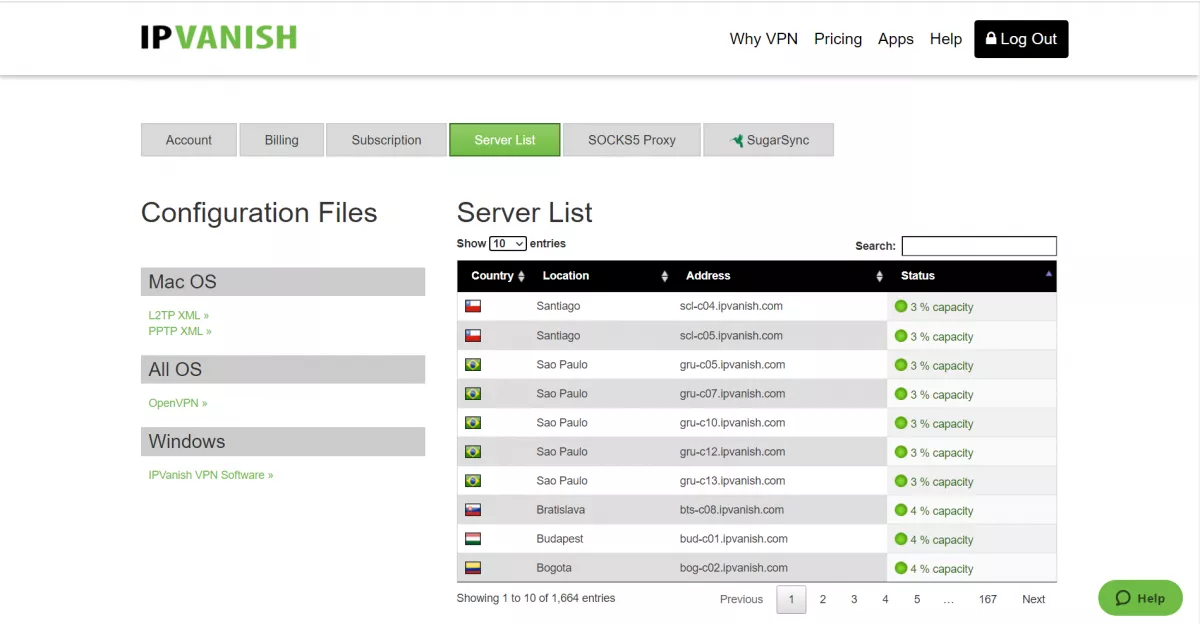
Task: Click the Chile flag for scl-c04 server
Action: 473,306
